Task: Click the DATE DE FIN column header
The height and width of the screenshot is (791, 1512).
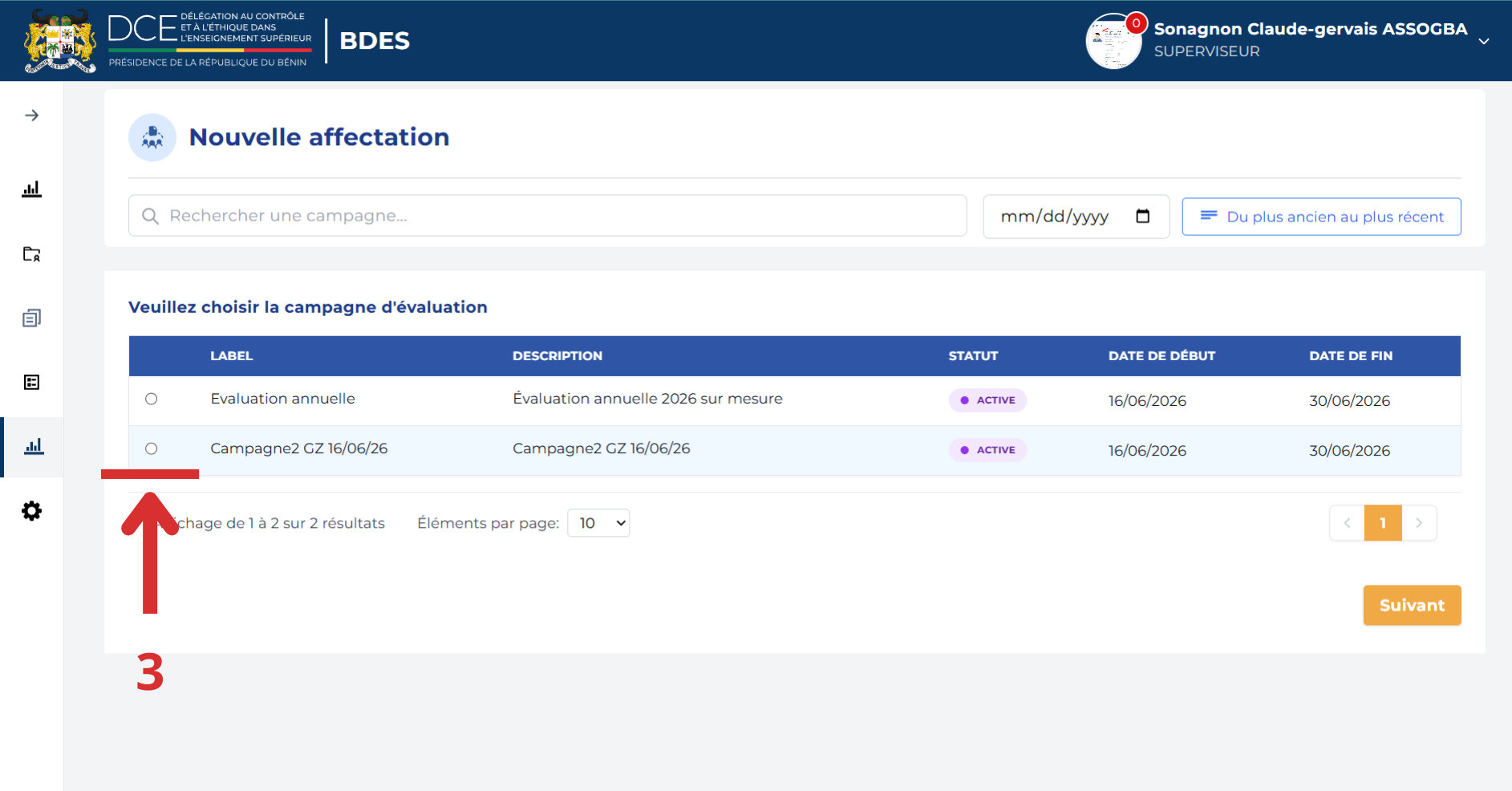Action: [1351, 355]
